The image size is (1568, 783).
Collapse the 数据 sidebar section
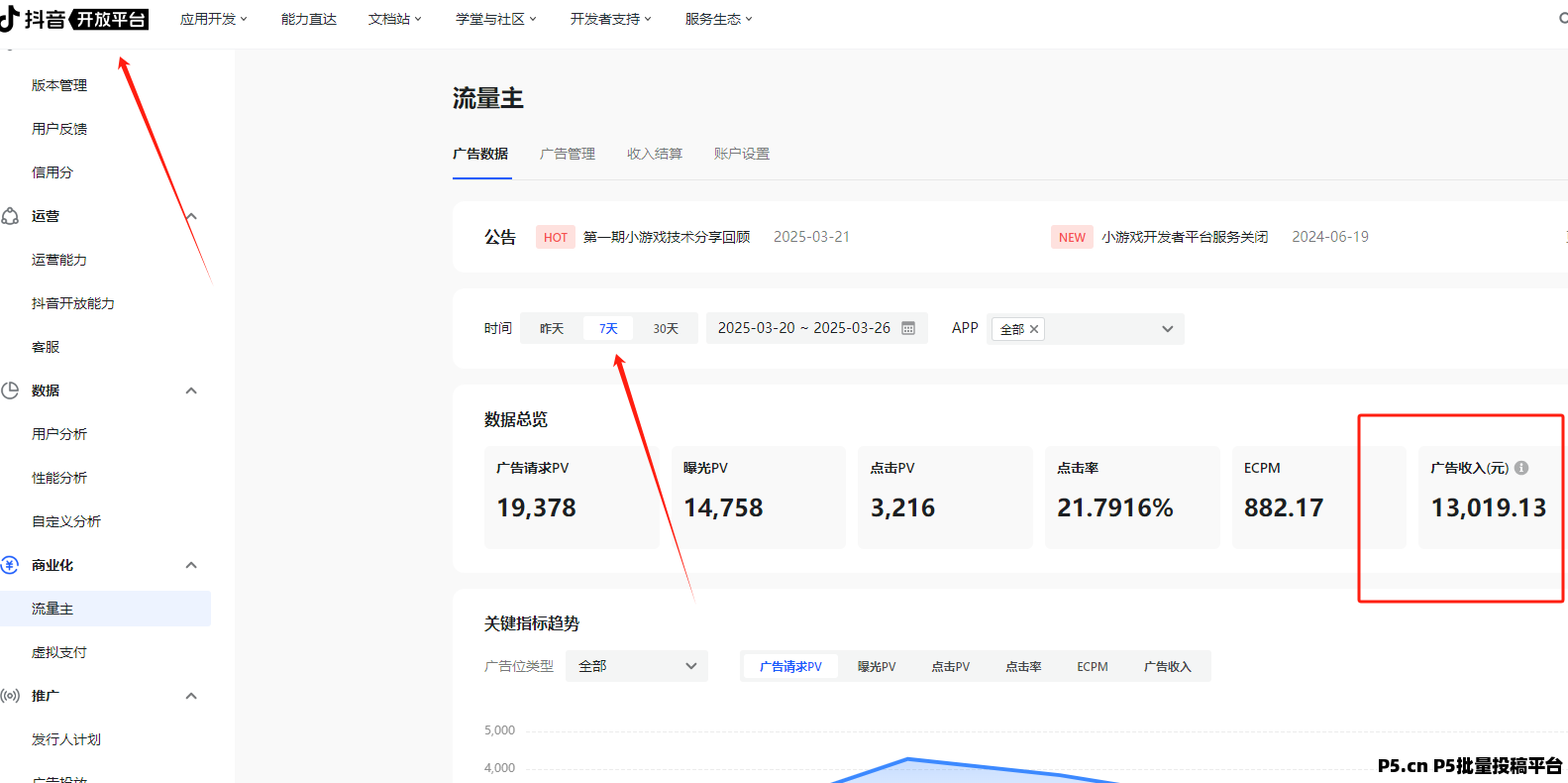[x=191, y=391]
